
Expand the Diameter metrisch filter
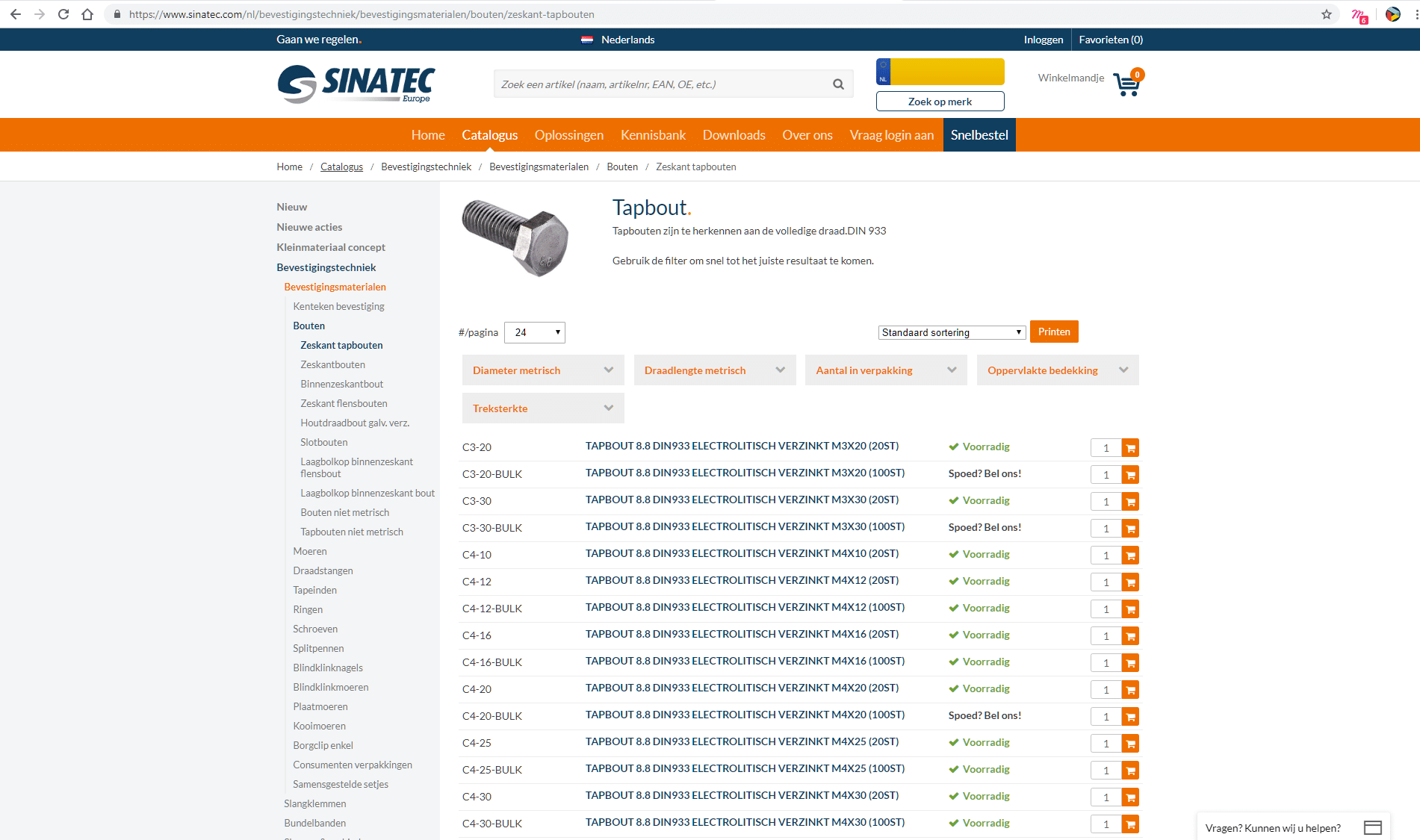[x=543, y=370]
